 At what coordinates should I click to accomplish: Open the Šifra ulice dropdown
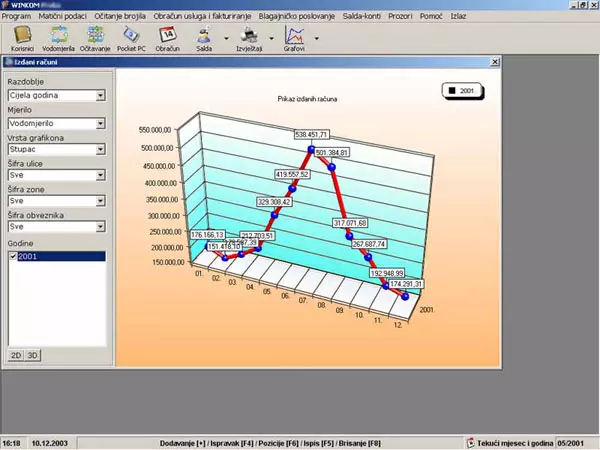[x=101, y=175]
